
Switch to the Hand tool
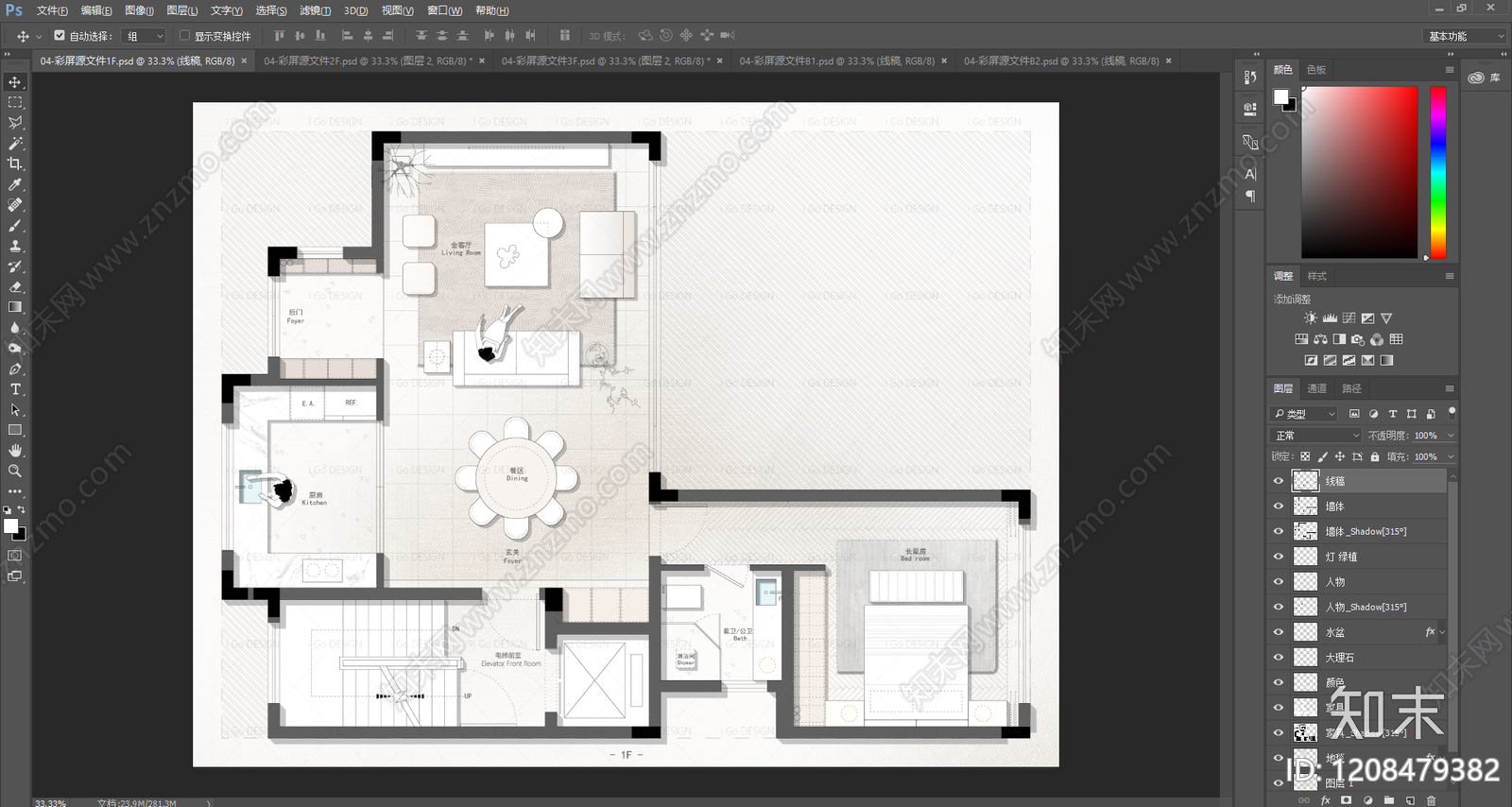pos(15,451)
